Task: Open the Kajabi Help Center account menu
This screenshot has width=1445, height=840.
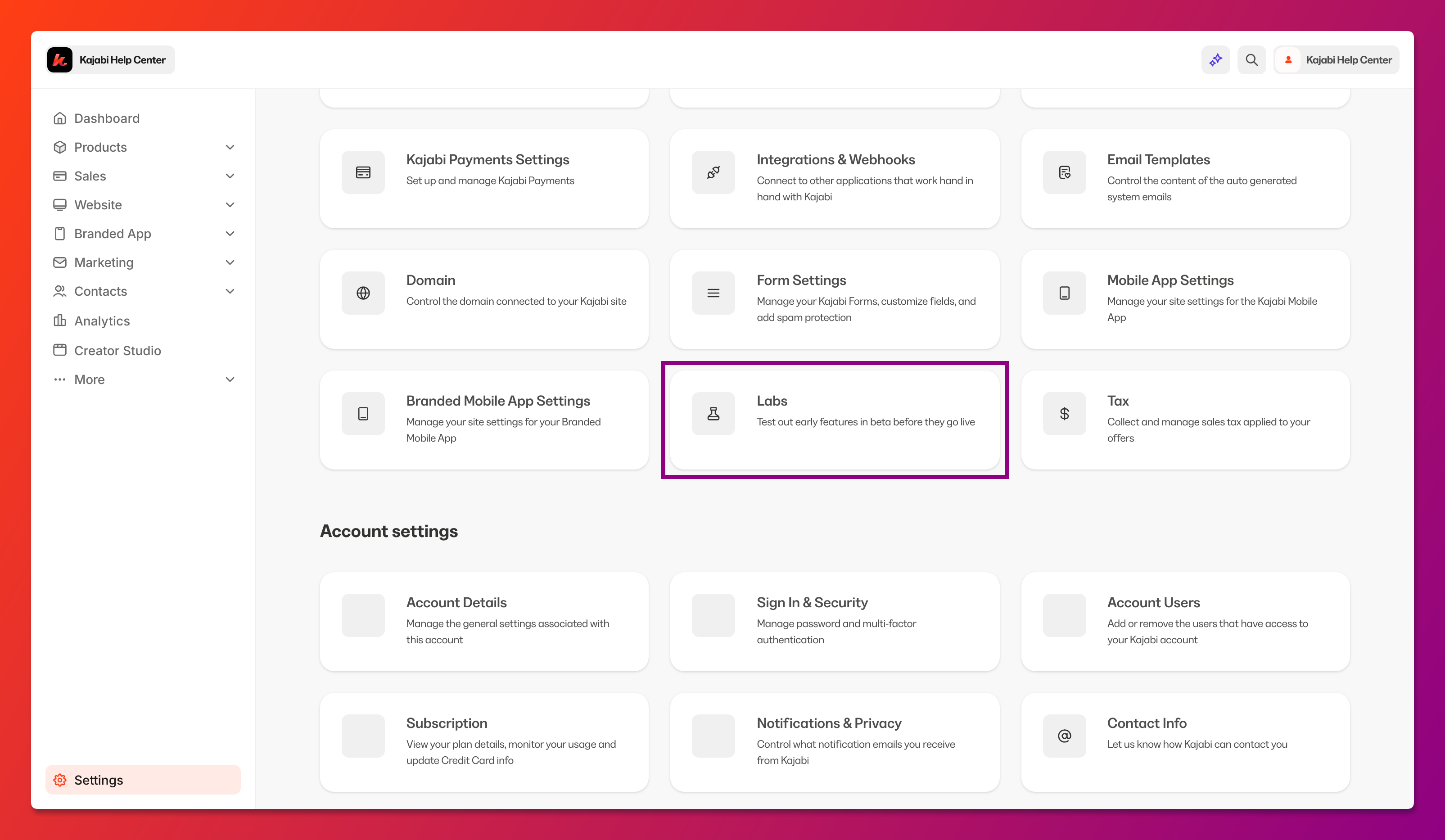Action: (1337, 59)
